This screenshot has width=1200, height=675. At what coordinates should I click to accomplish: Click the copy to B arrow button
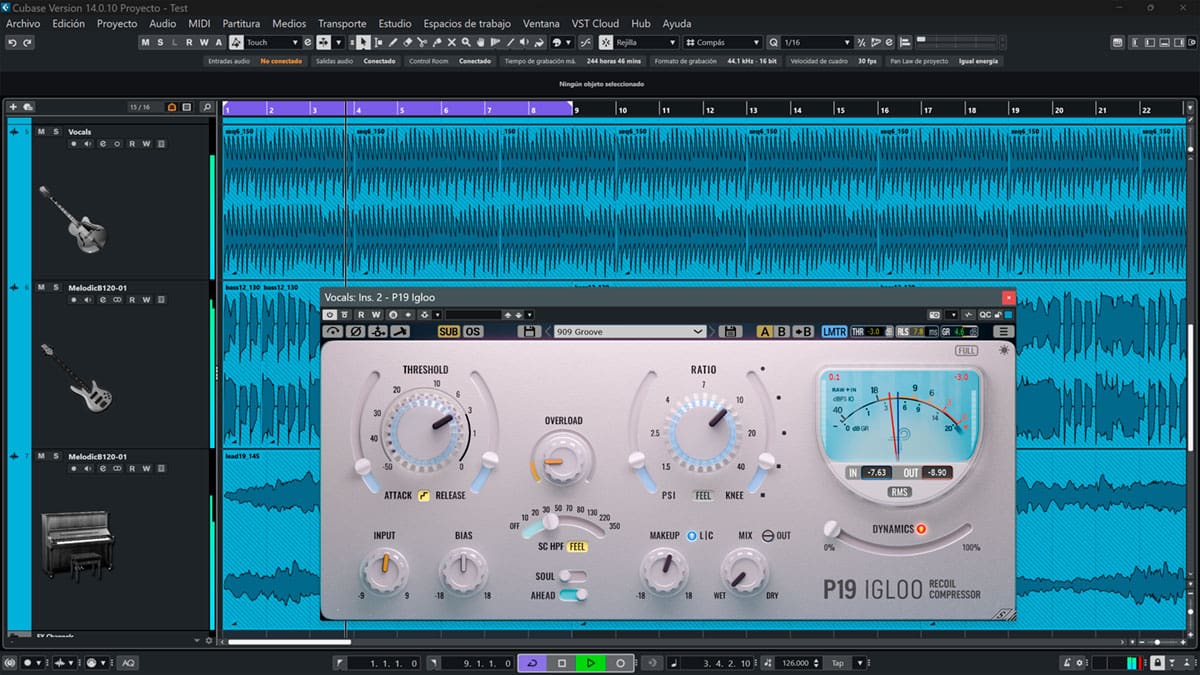802,331
